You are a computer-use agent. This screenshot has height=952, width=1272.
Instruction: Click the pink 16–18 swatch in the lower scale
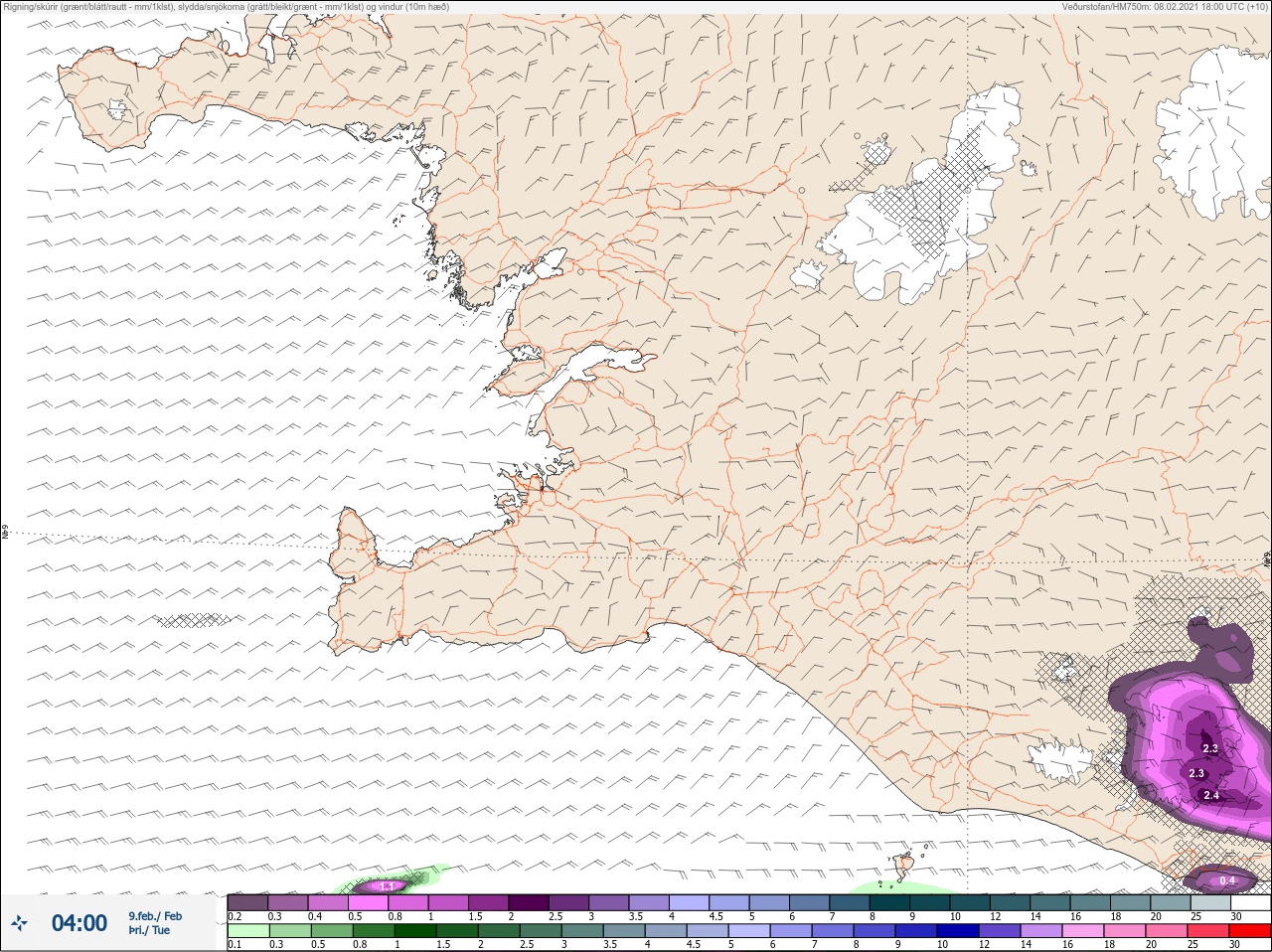(x=1083, y=931)
